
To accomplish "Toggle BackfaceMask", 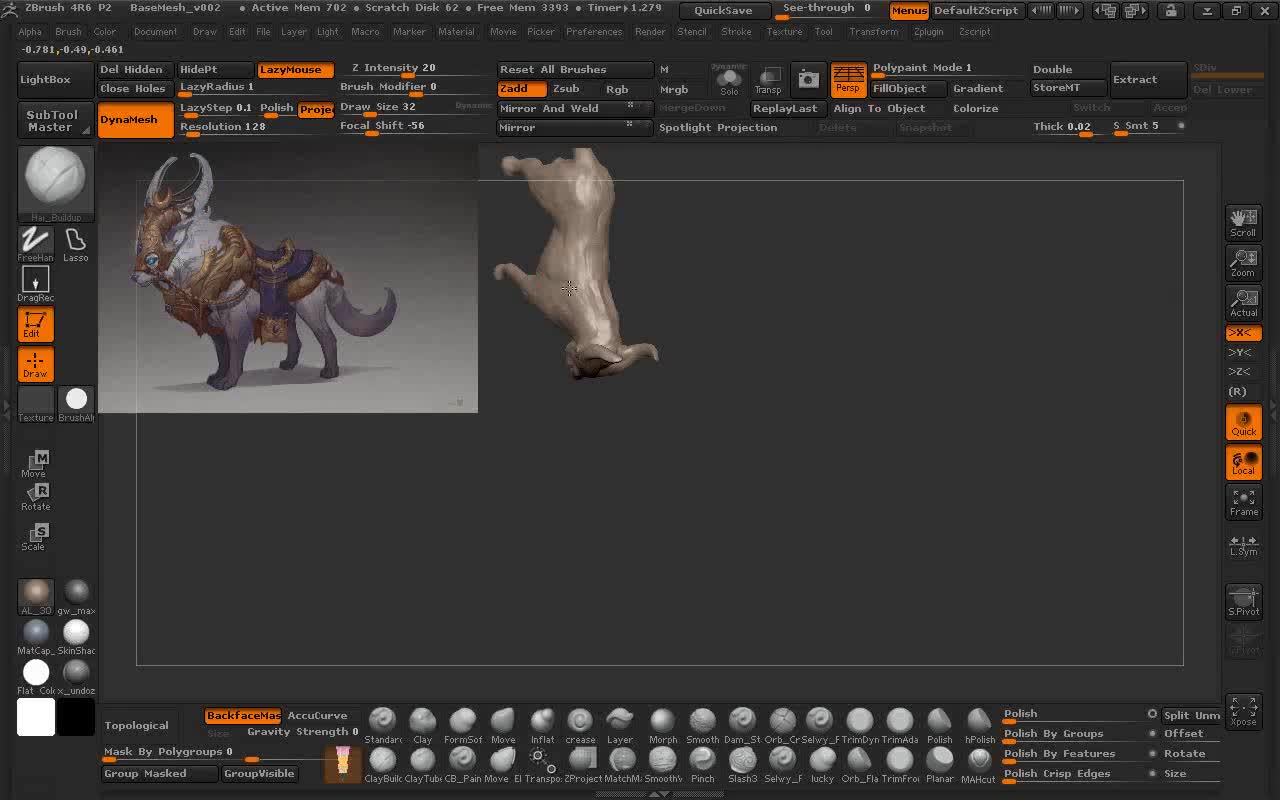I will (x=243, y=716).
